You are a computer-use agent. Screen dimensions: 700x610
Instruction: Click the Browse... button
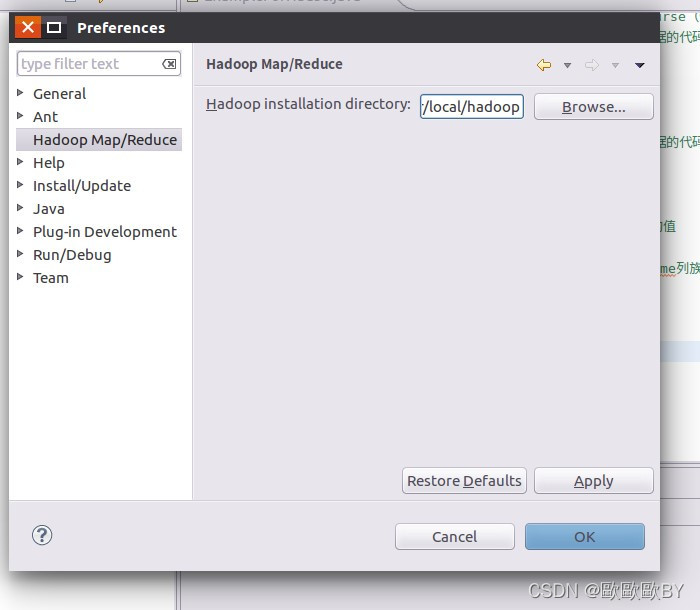click(x=594, y=107)
